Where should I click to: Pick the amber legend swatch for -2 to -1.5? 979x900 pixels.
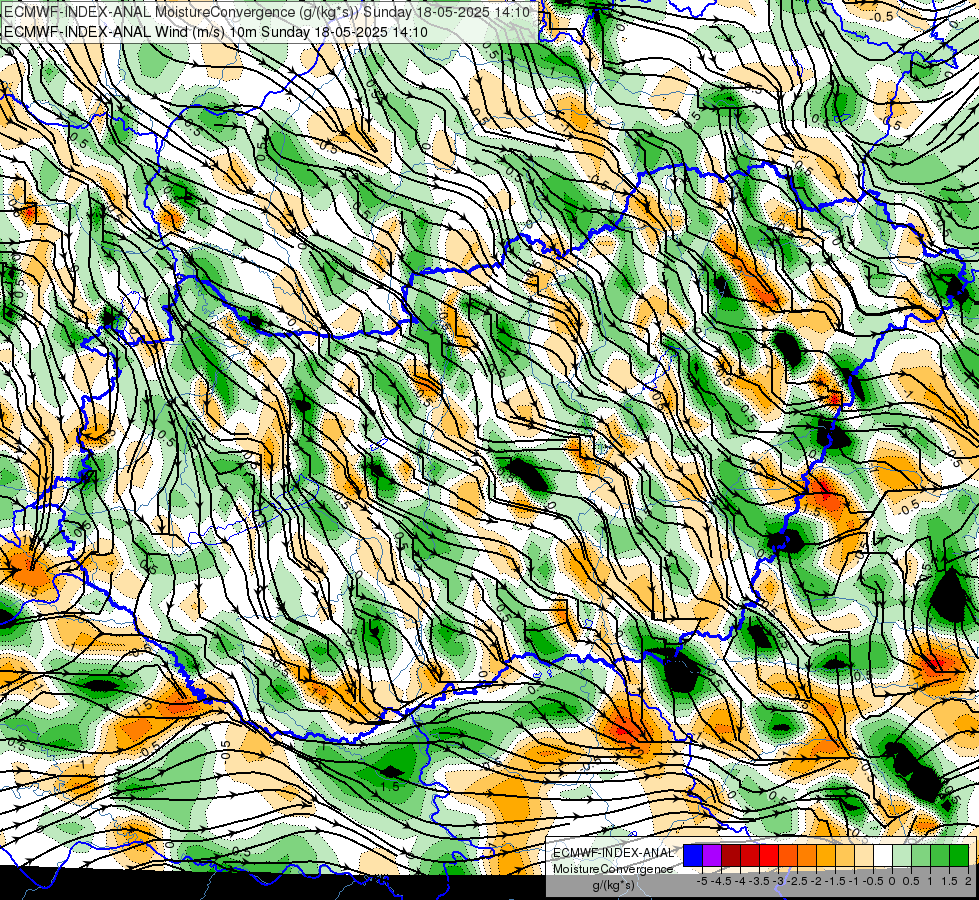[826, 855]
